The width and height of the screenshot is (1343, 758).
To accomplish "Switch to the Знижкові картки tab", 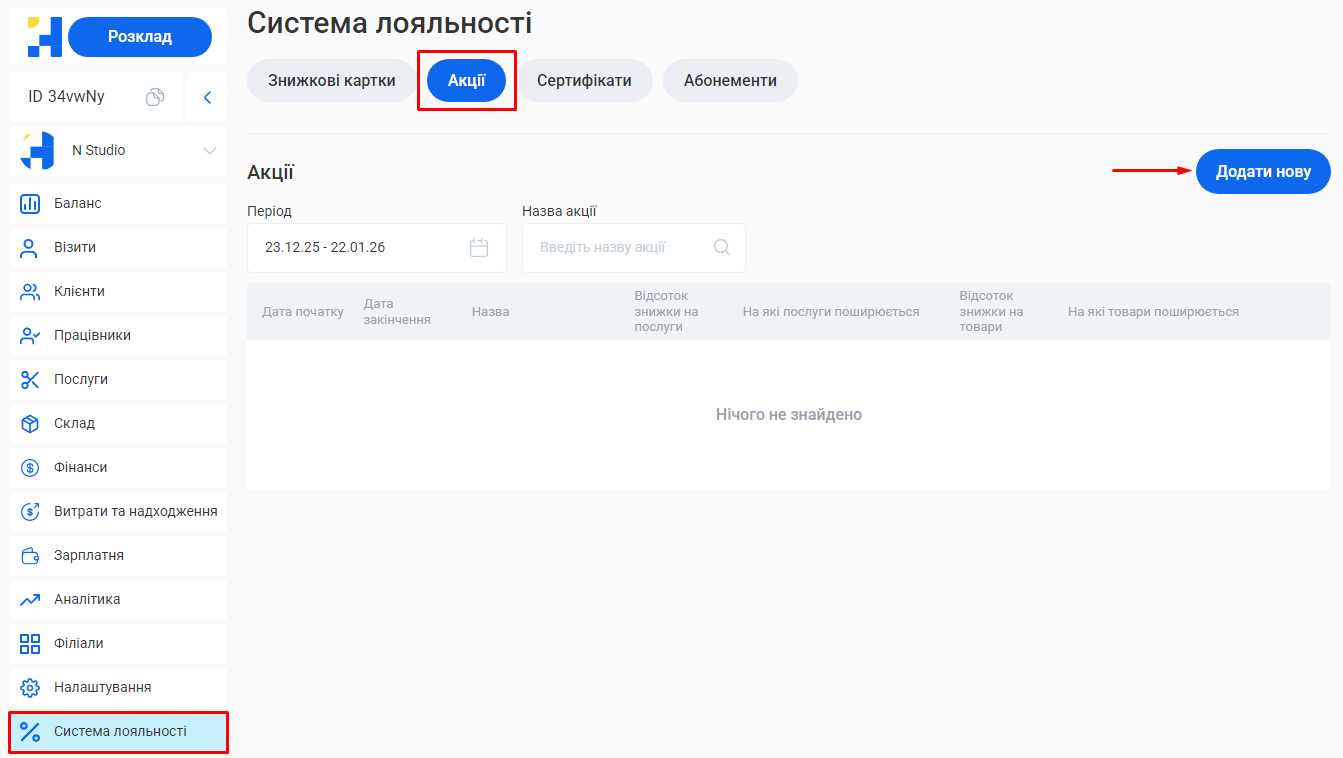I will 331,81.
